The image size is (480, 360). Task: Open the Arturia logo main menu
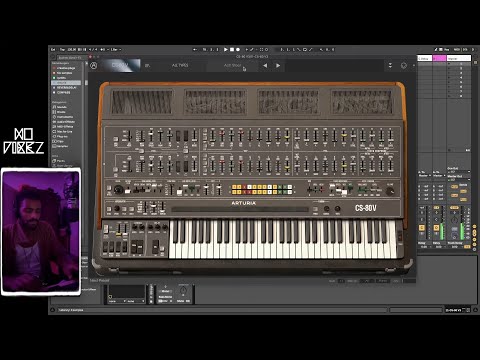(x=94, y=66)
